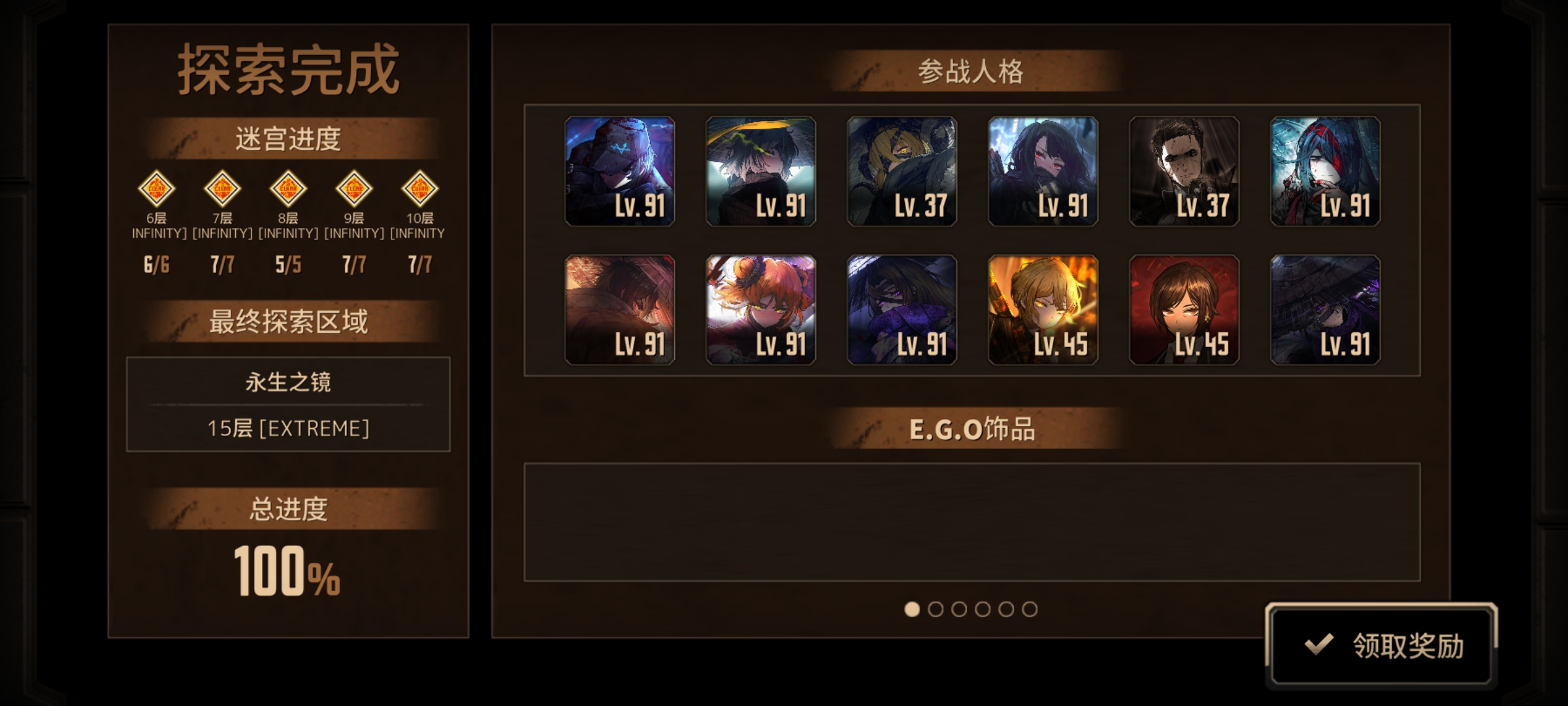Screen dimensions: 1568x706
Task: Click the 10层 floor clear badge
Action: click(x=419, y=189)
